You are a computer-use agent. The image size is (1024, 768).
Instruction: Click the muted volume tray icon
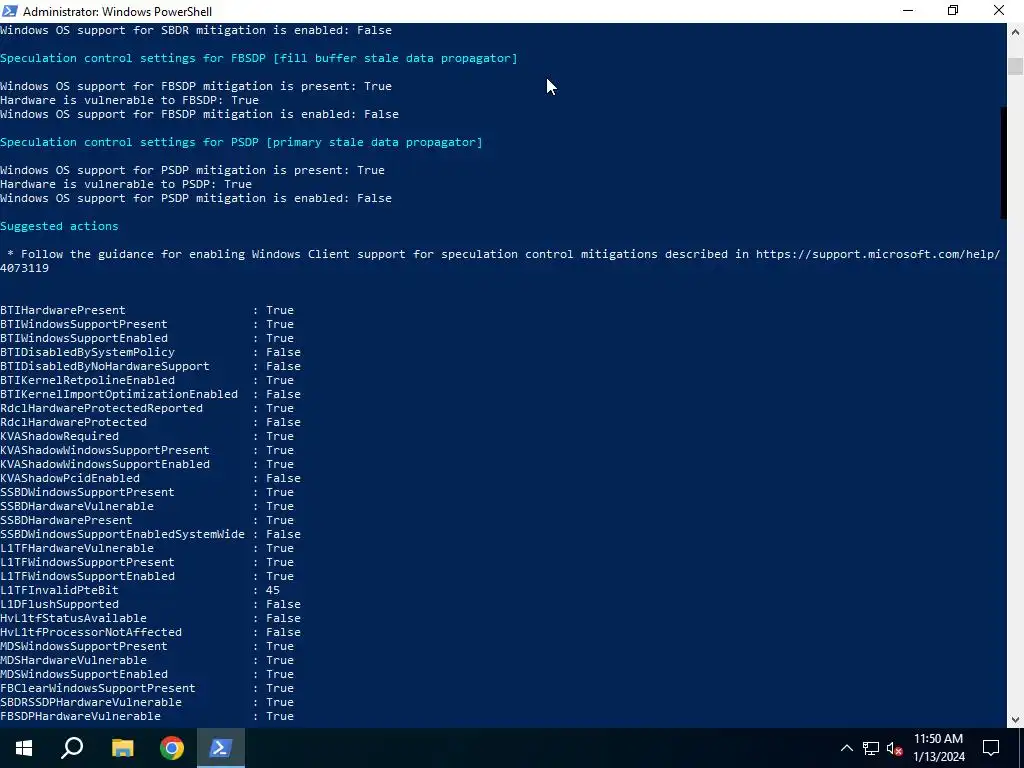click(x=894, y=748)
